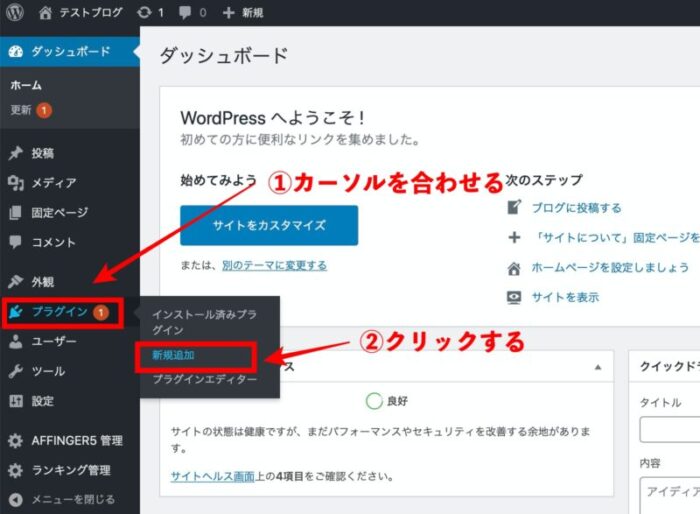Click the plus icon beside 「サイトについて」固定ページ
The height and width of the screenshot is (514, 700).
[x=514, y=237]
